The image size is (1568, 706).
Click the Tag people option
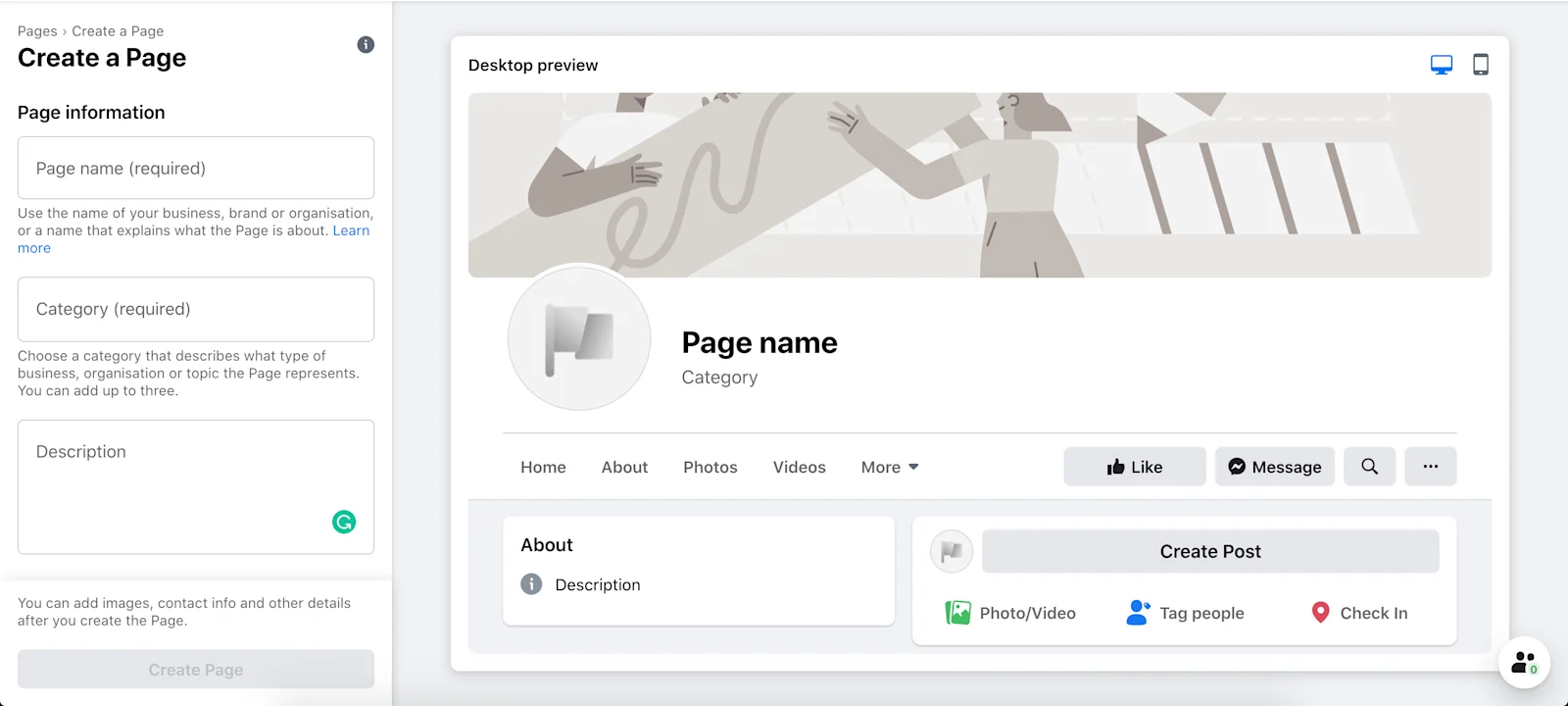tap(1185, 613)
